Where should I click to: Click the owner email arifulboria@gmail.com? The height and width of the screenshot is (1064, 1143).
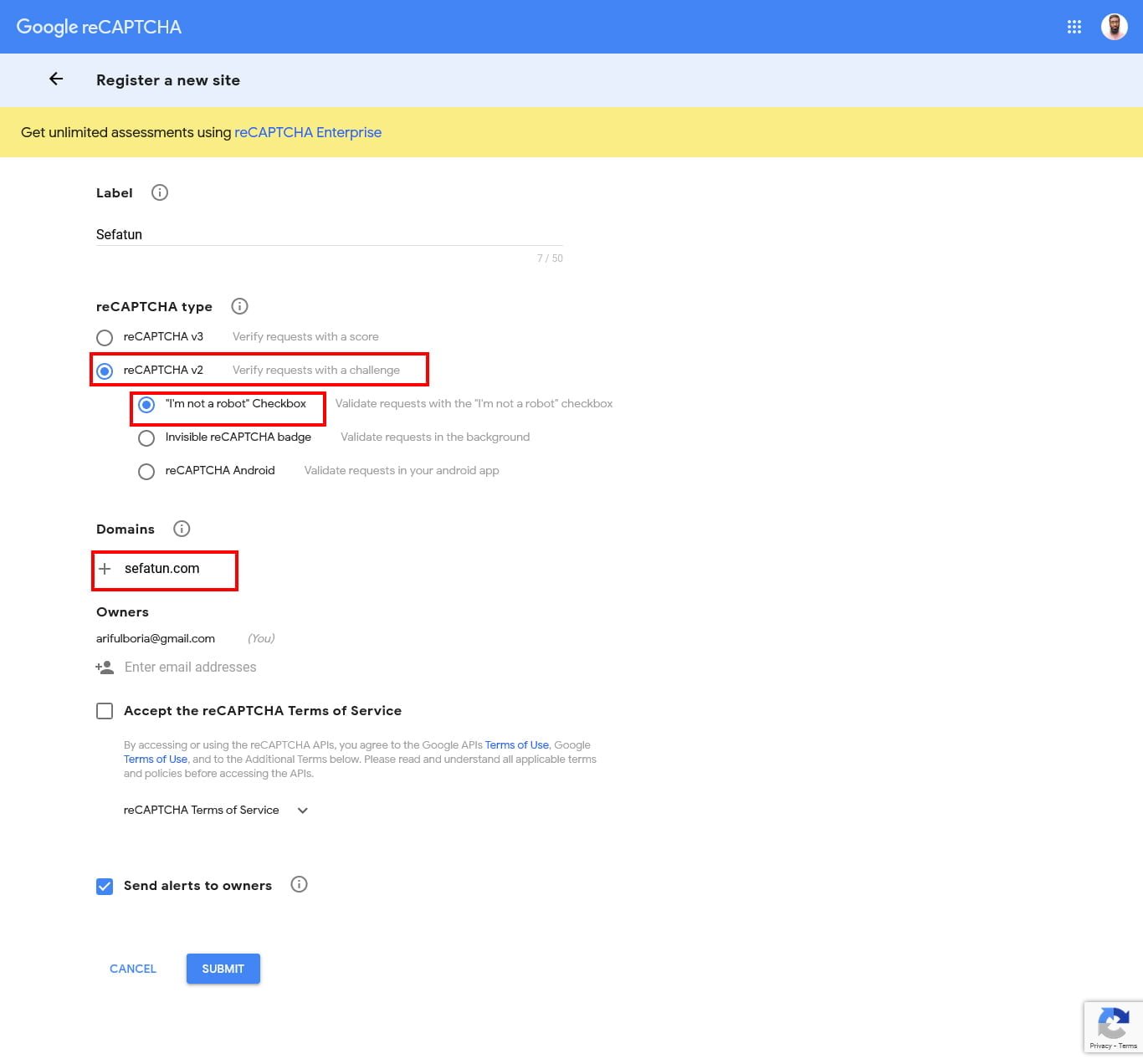point(156,638)
